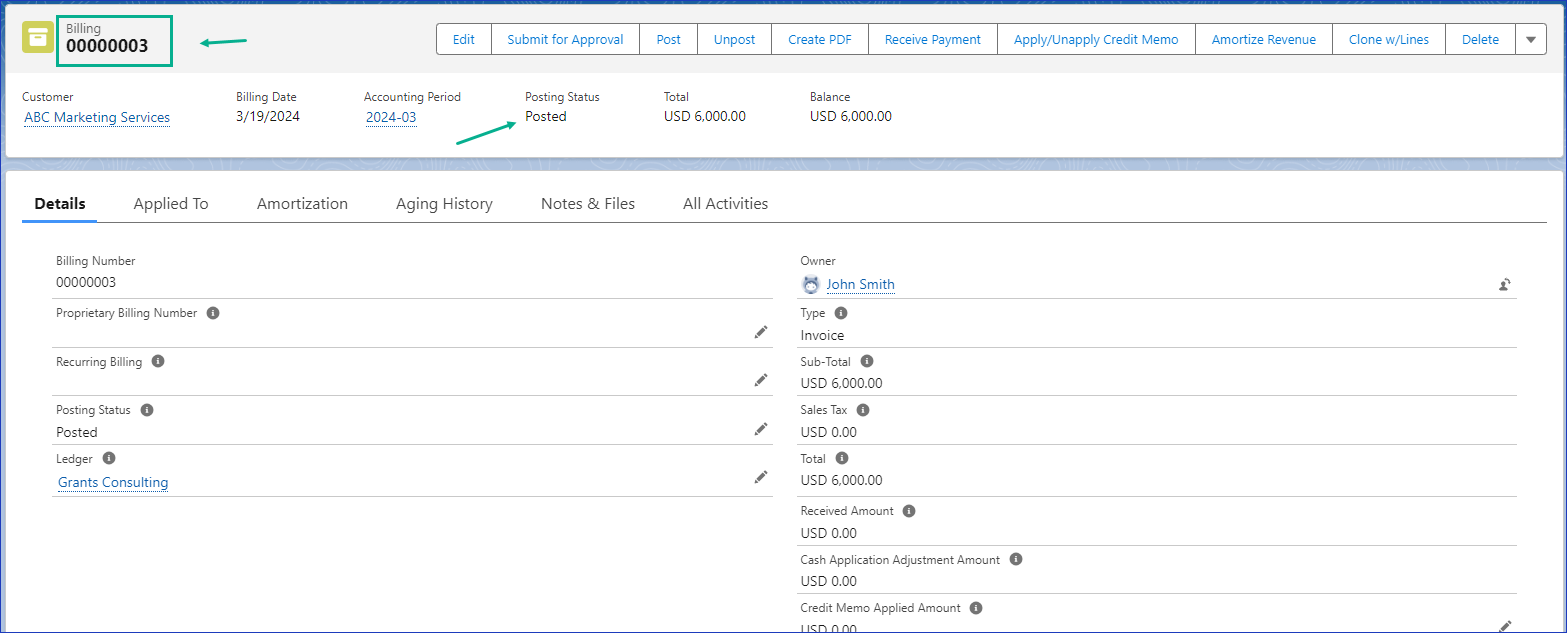Open the Amortization tab
This screenshot has height=633, width=1567.
[302, 204]
